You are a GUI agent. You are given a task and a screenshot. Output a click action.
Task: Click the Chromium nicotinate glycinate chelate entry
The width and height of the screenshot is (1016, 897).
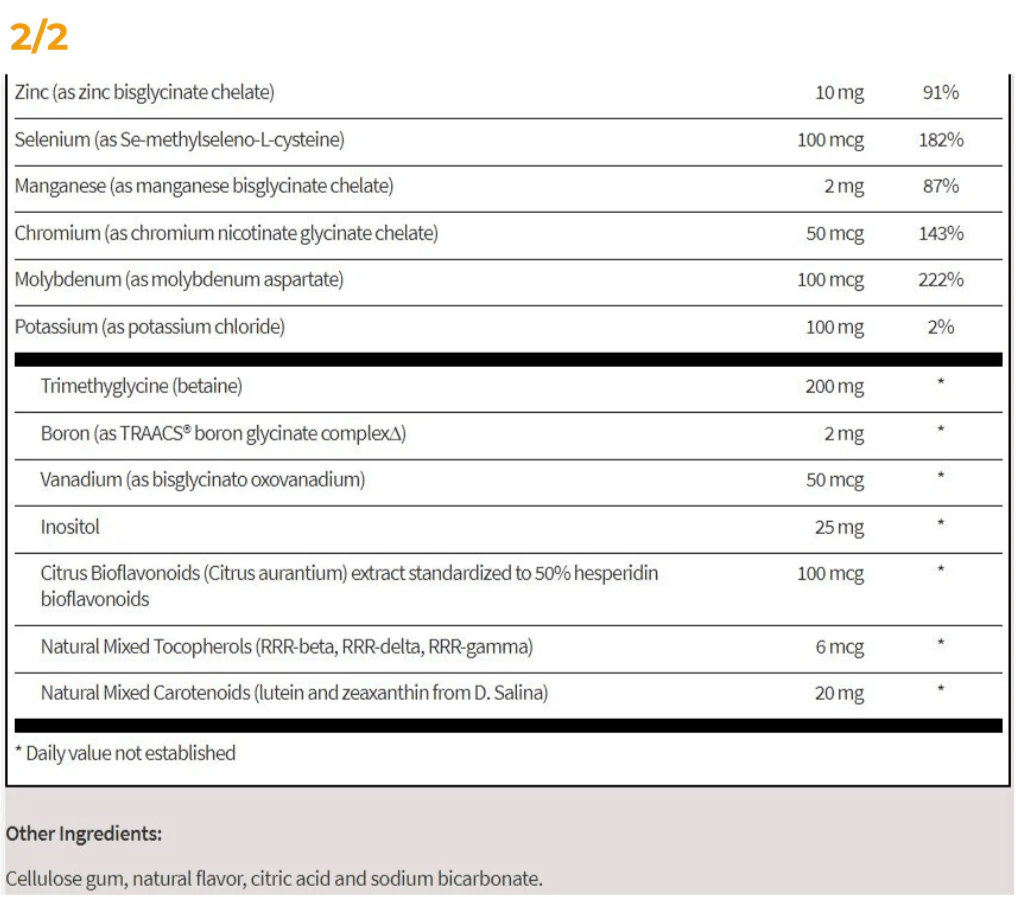pos(226,233)
